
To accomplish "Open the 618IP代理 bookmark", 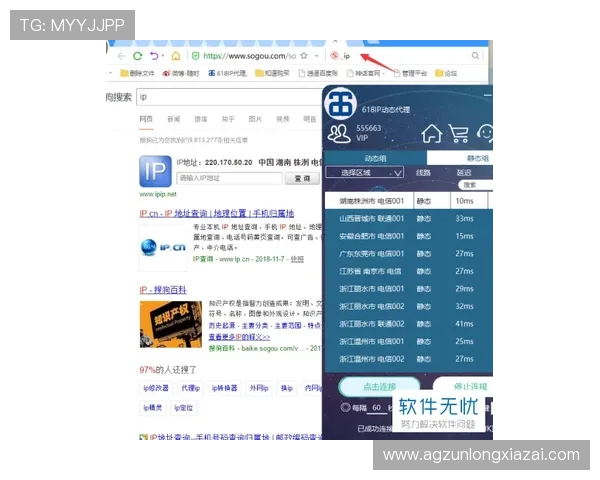I will [227, 73].
